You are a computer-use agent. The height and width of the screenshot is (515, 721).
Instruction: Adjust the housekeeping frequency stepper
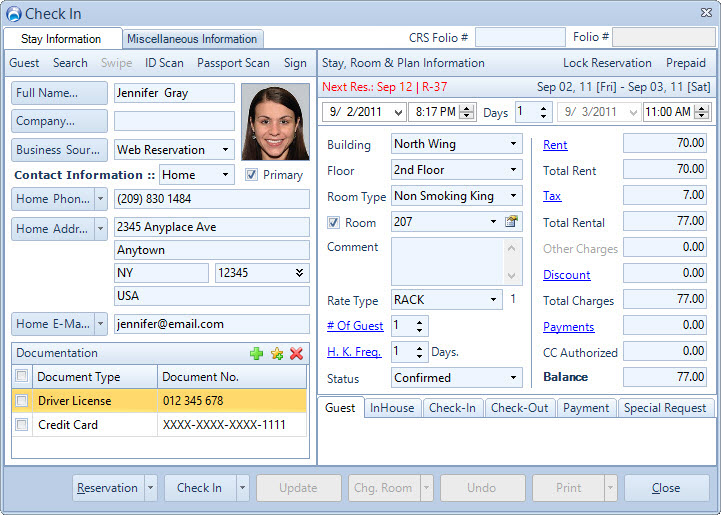point(419,352)
